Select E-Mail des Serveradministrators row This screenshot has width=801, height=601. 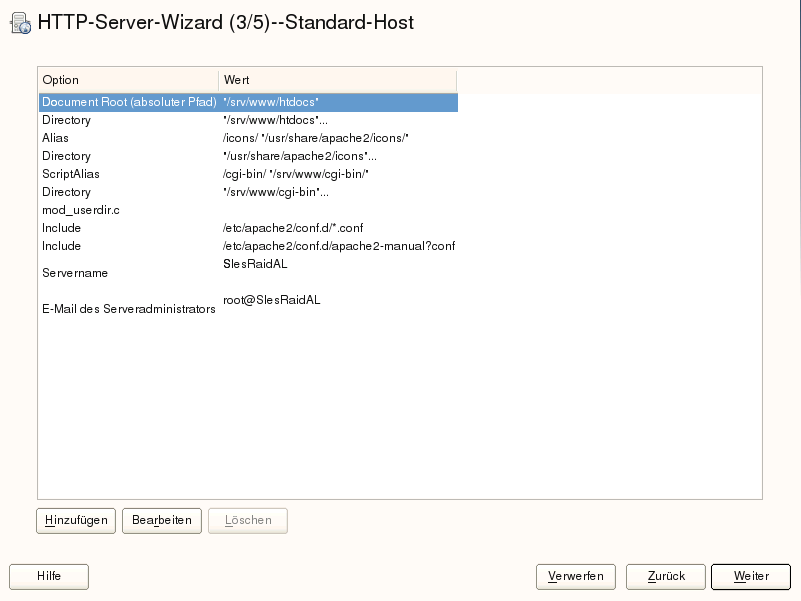coord(128,309)
